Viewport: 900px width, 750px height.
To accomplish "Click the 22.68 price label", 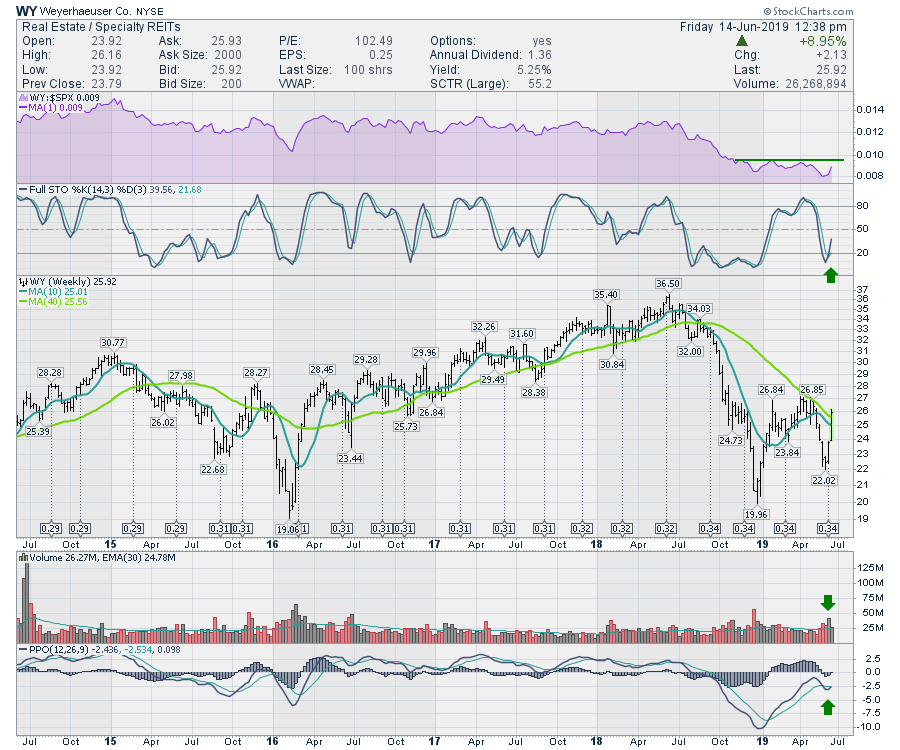I will pos(213,469).
